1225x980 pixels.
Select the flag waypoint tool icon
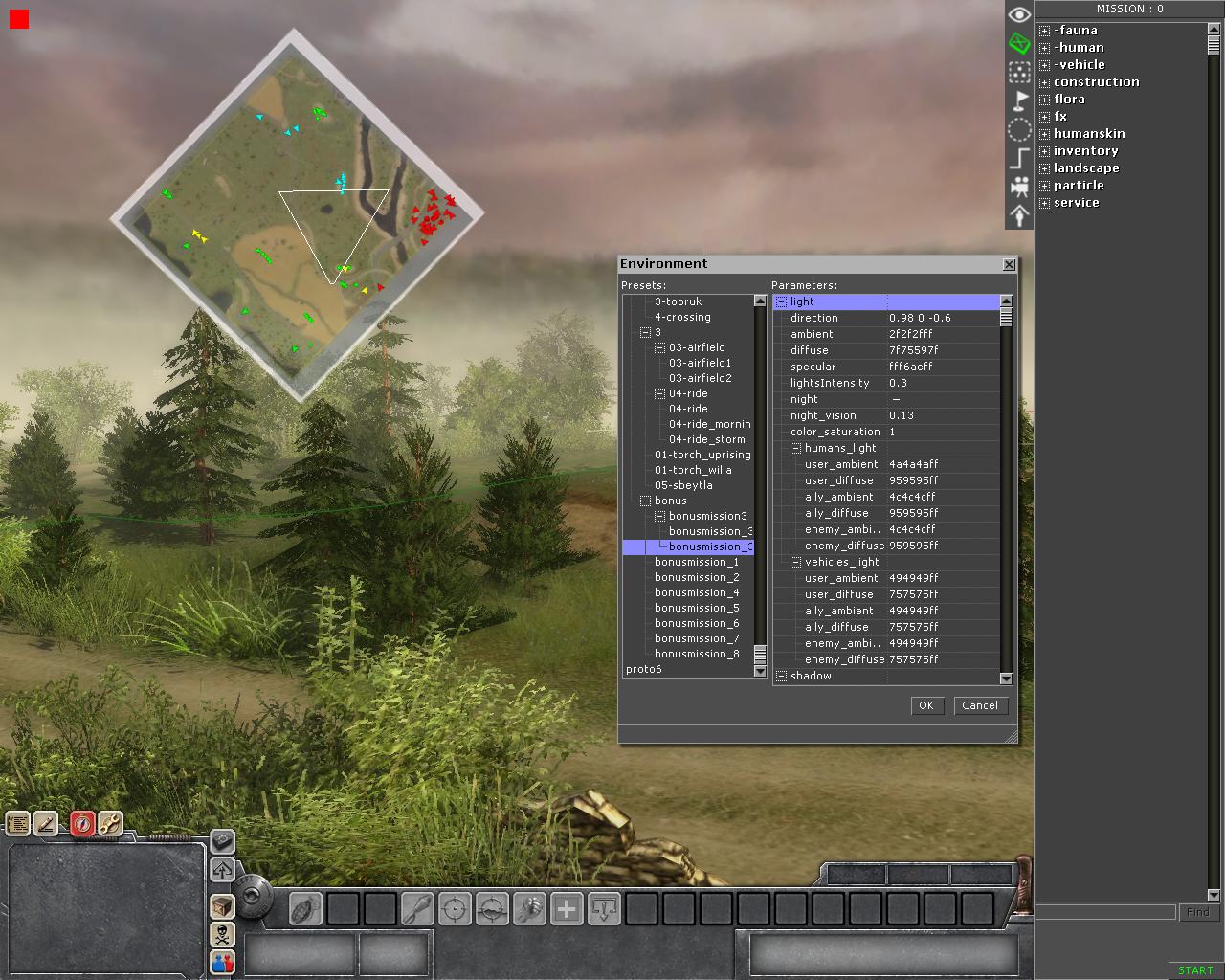(1019, 100)
